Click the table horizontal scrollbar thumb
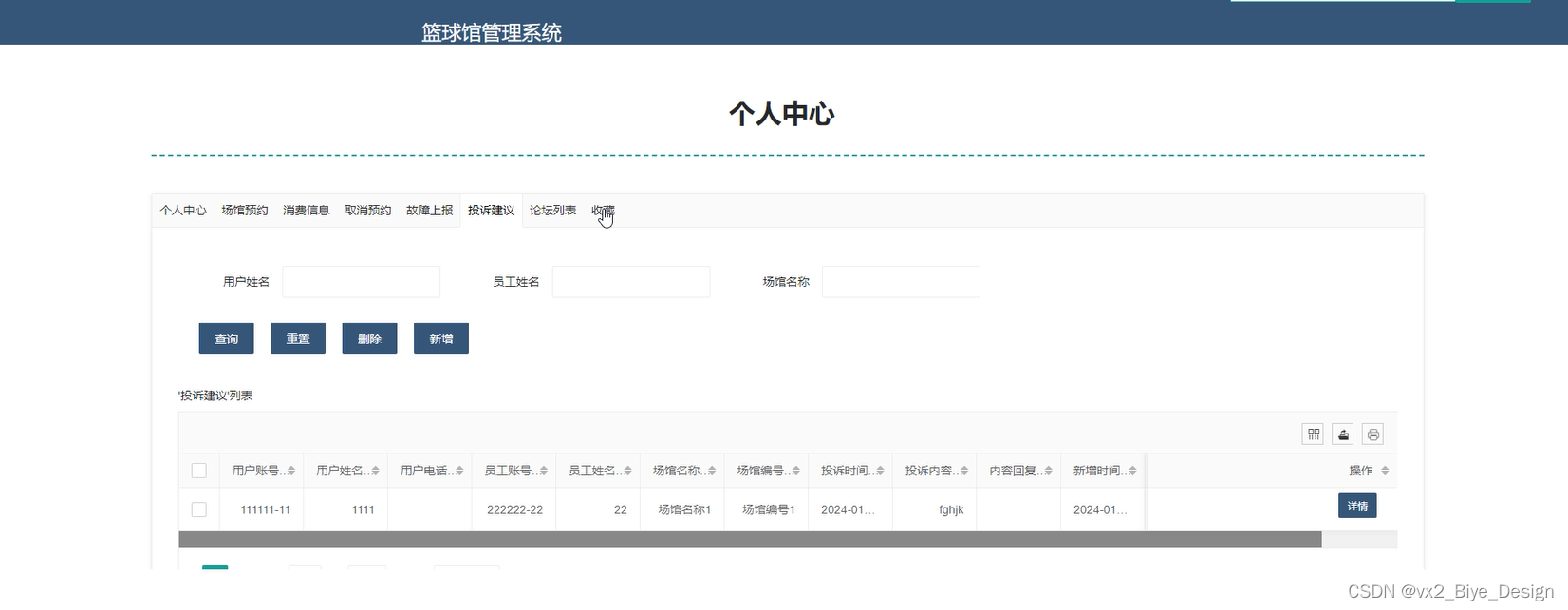Image resolution: width=1568 pixels, height=610 pixels. 750,540
